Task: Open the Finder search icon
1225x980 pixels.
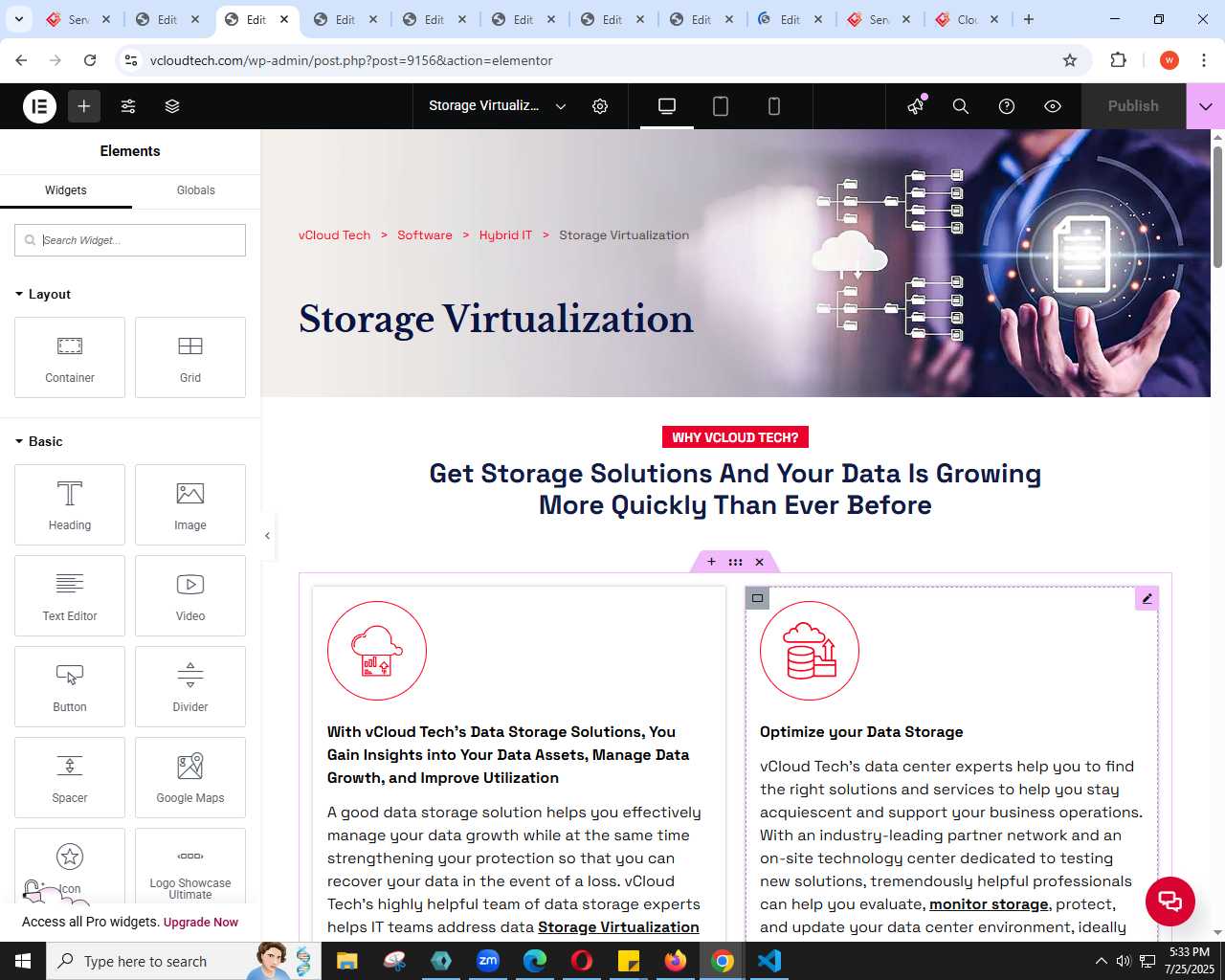Action: click(x=961, y=106)
